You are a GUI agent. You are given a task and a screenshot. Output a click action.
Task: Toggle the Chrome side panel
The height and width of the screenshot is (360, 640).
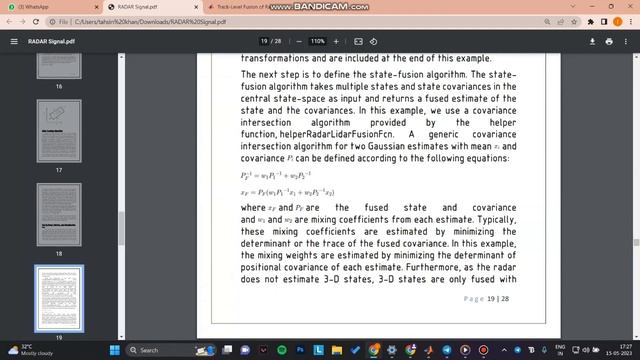coord(604,22)
